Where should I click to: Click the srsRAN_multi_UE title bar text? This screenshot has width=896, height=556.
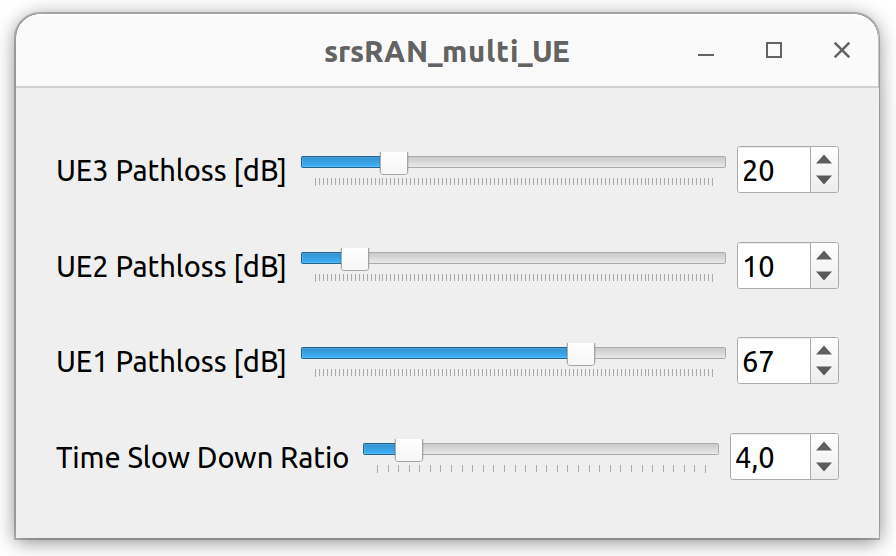tap(447, 52)
